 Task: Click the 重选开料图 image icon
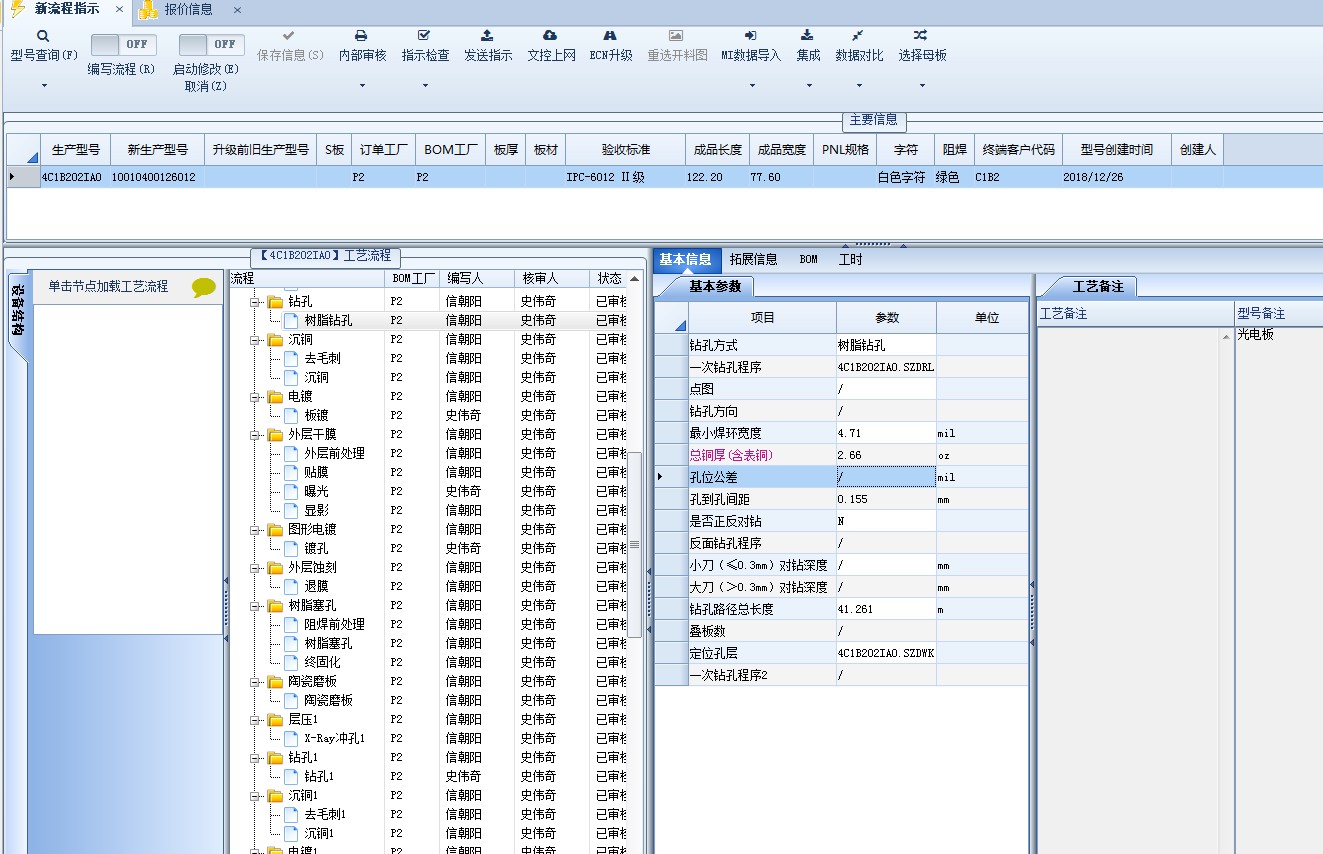(676, 36)
